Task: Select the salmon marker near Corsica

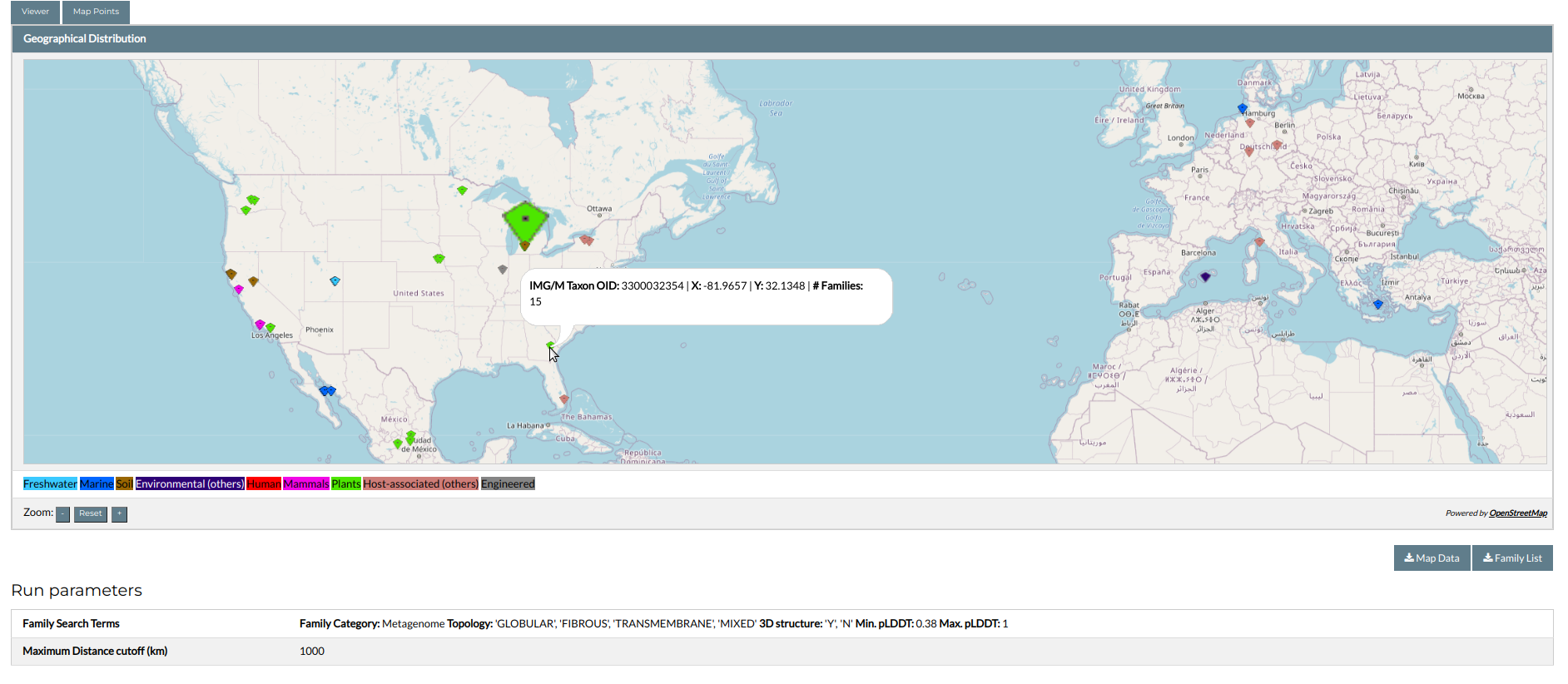Action: pyautogui.click(x=1259, y=242)
